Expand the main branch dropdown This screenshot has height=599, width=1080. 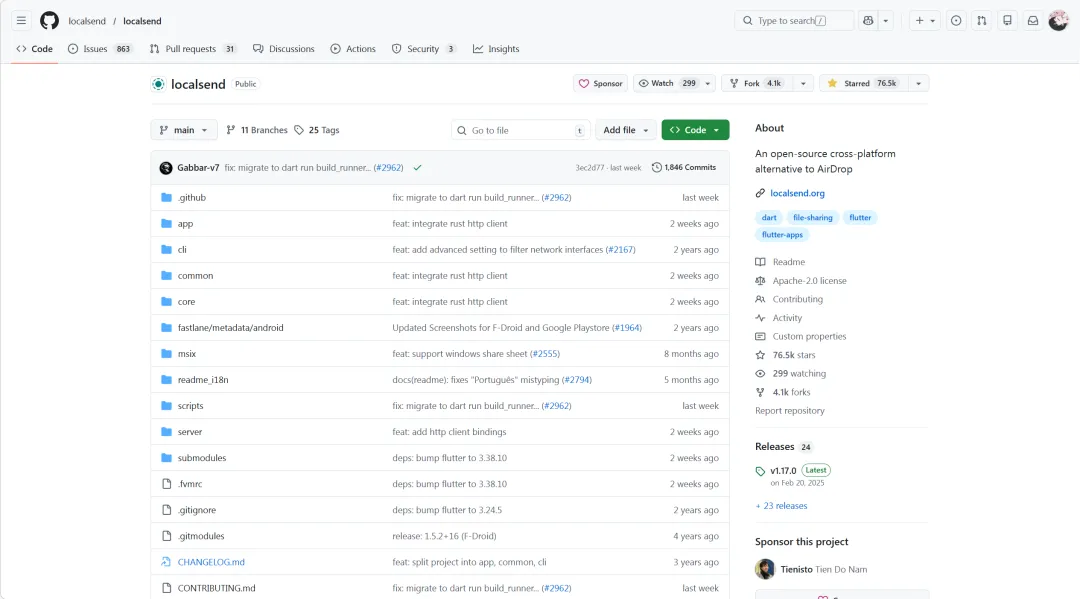click(184, 130)
